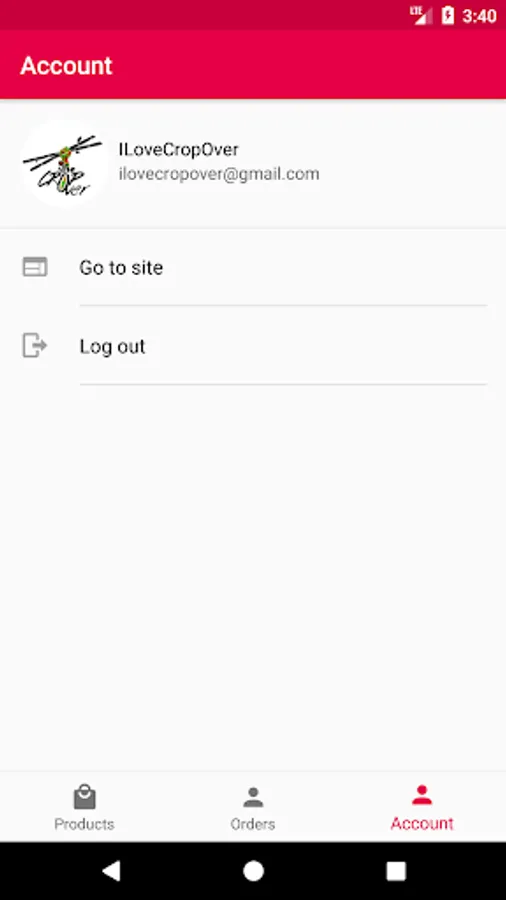
Task: Tap the Android back triangle button
Action: click(x=111, y=871)
